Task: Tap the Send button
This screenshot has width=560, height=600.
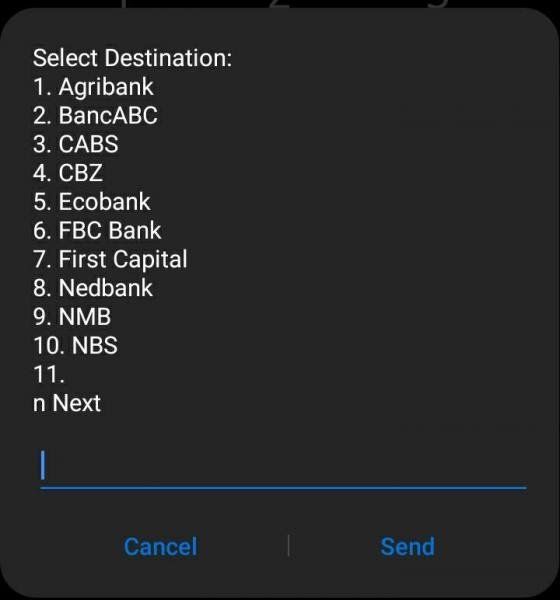Action: (x=408, y=546)
